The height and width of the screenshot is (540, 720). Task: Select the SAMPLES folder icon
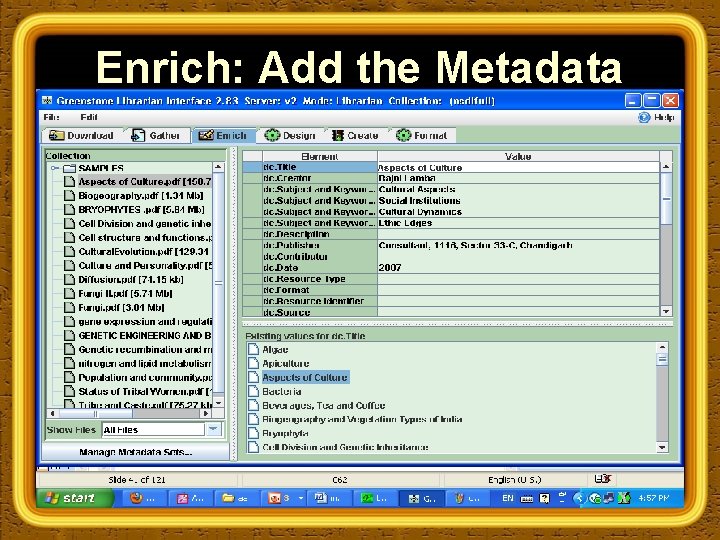point(69,169)
